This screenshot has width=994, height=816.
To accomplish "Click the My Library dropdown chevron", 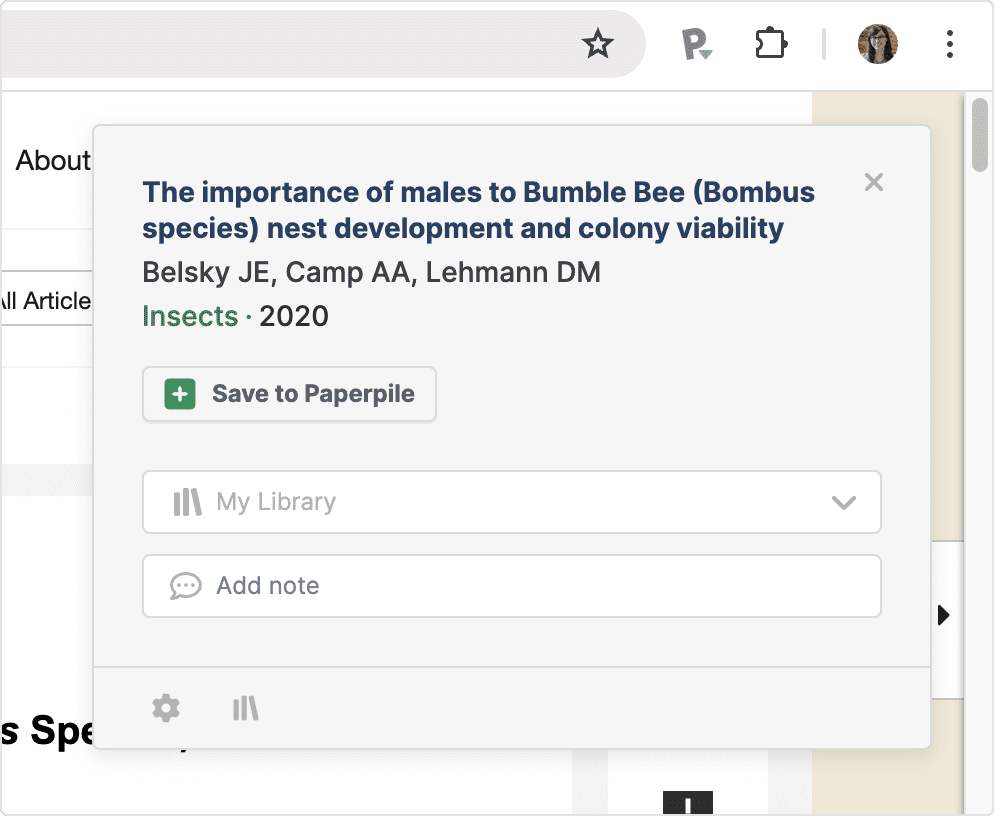I will point(844,502).
